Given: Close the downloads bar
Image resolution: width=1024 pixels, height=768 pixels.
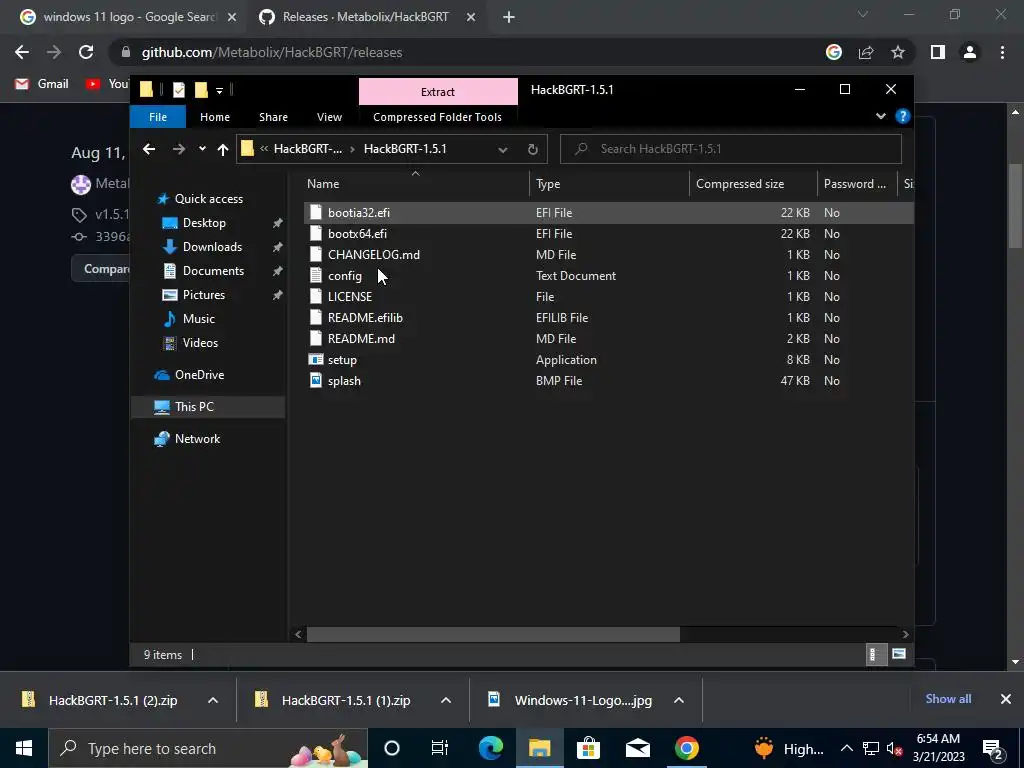Looking at the screenshot, I should pos(1006,699).
